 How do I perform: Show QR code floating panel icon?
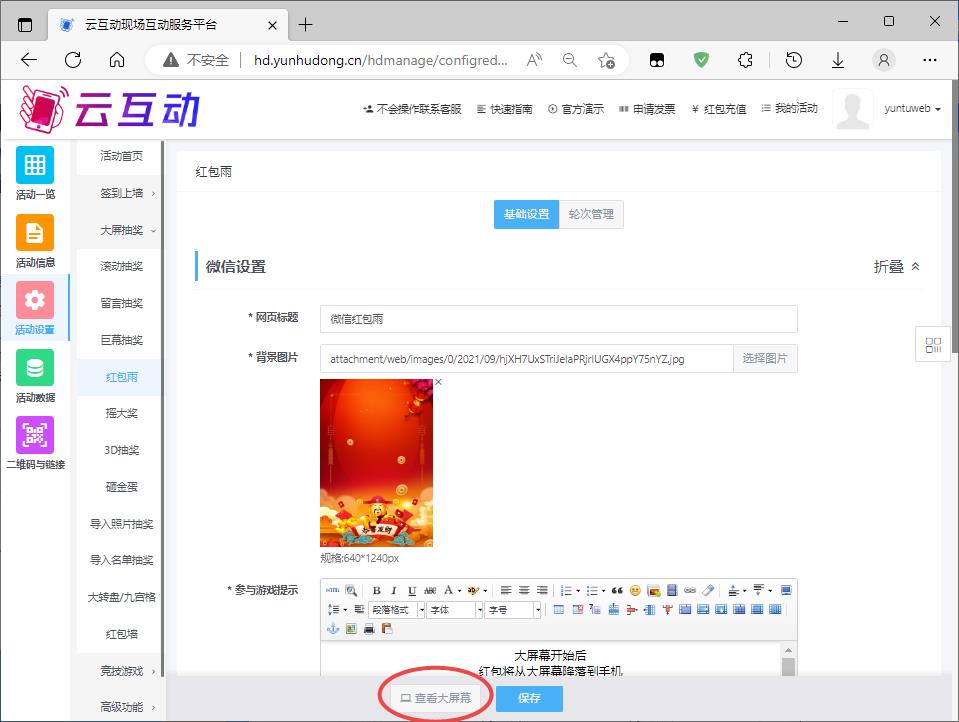pyautogui.click(x=933, y=345)
